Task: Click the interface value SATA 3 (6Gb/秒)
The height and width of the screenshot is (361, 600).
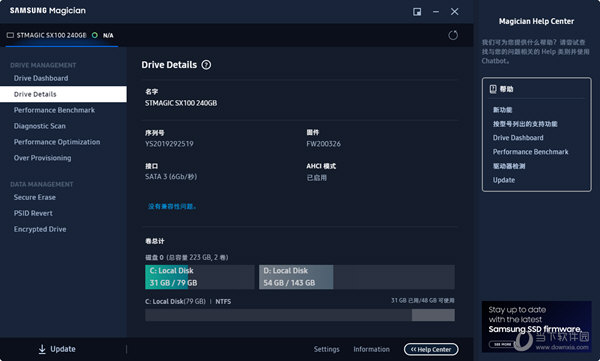Action: tap(171, 177)
